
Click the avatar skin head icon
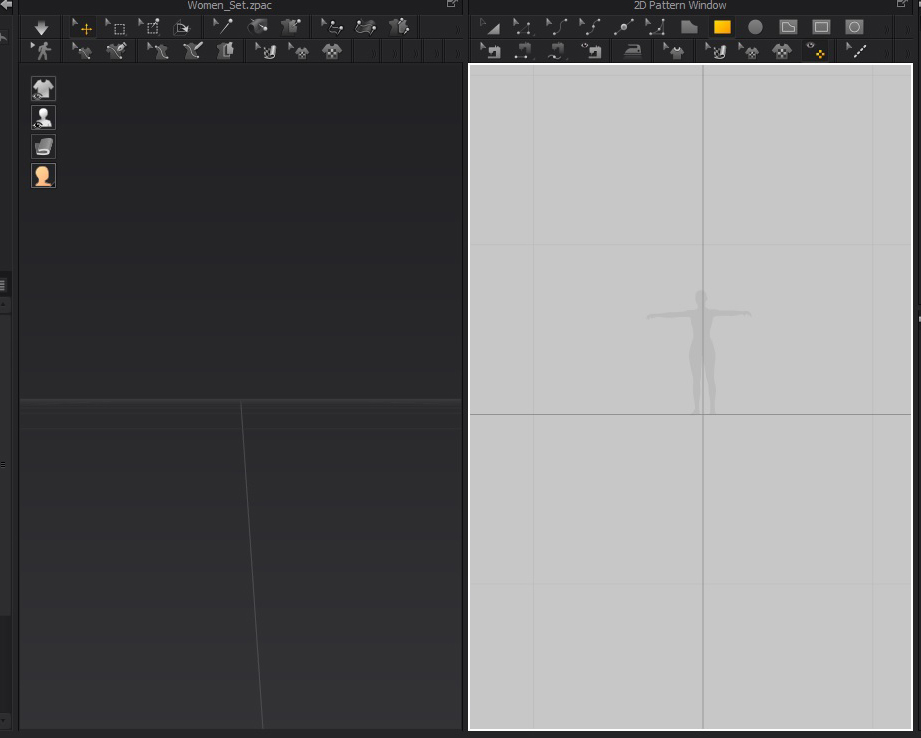pos(43,176)
